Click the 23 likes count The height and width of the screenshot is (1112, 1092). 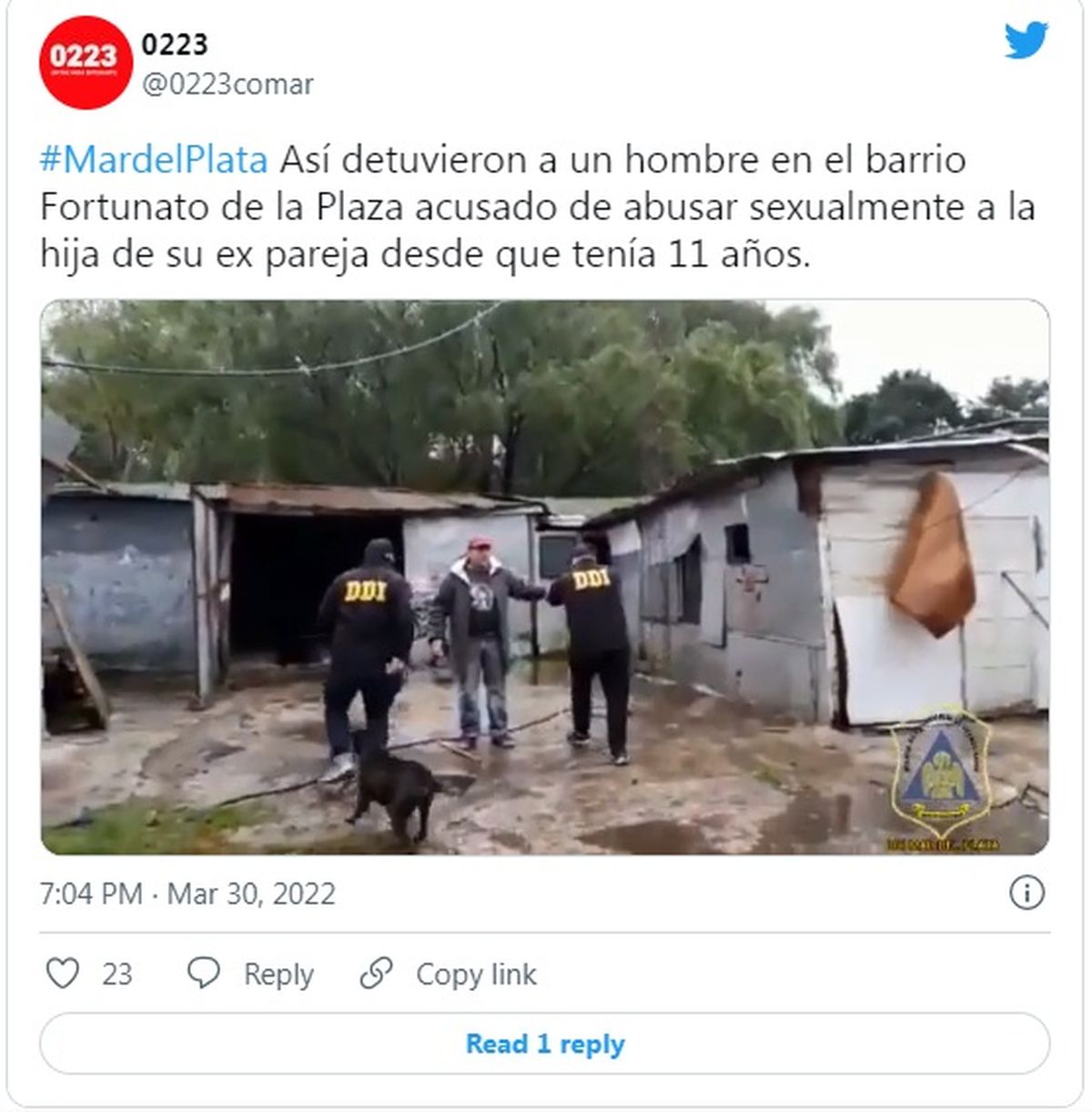point(116,975)
